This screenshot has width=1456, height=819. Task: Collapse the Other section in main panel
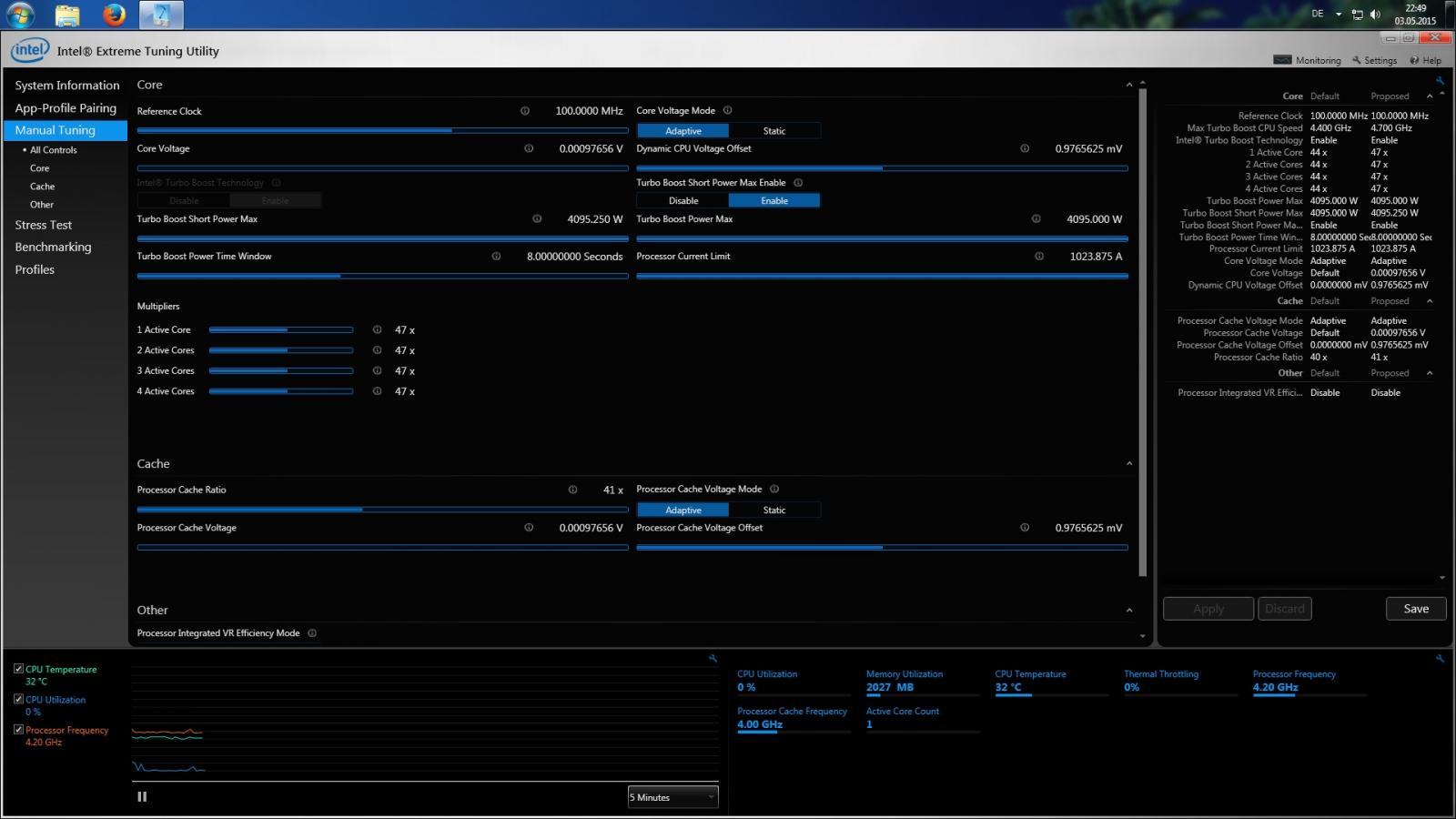click(1129, 611)
